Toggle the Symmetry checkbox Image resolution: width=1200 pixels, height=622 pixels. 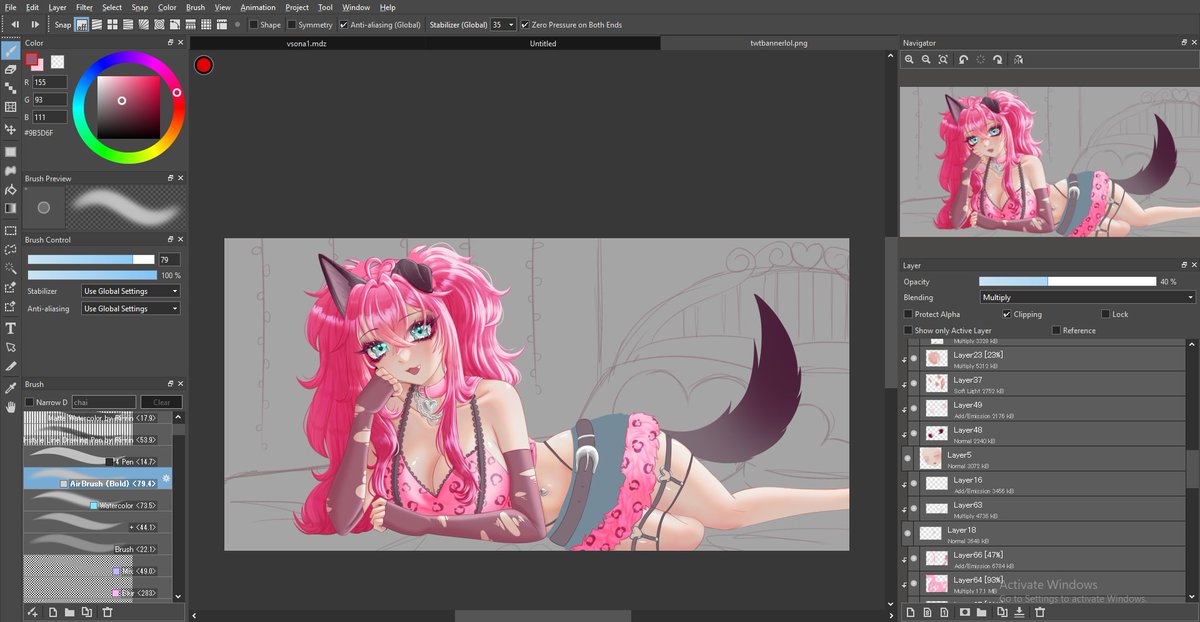point(292,24)
